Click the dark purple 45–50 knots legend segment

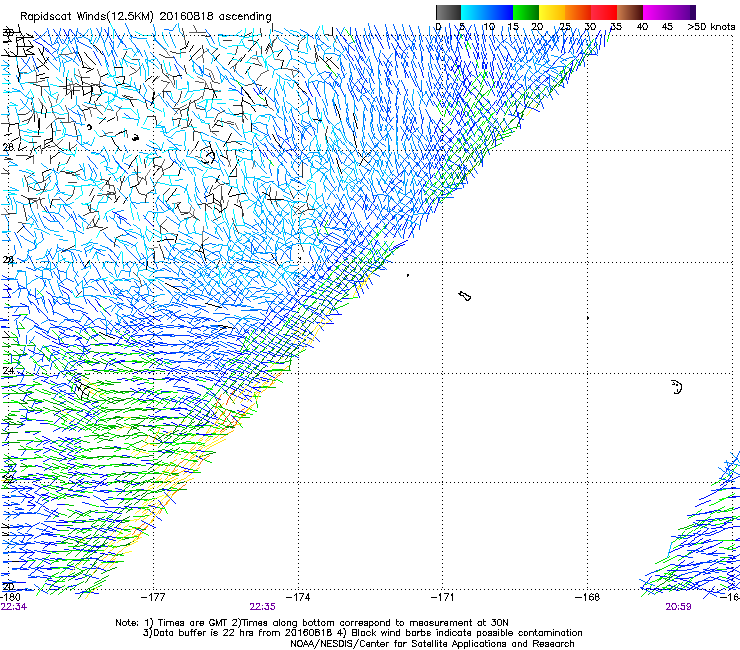[x=682, y=12]
